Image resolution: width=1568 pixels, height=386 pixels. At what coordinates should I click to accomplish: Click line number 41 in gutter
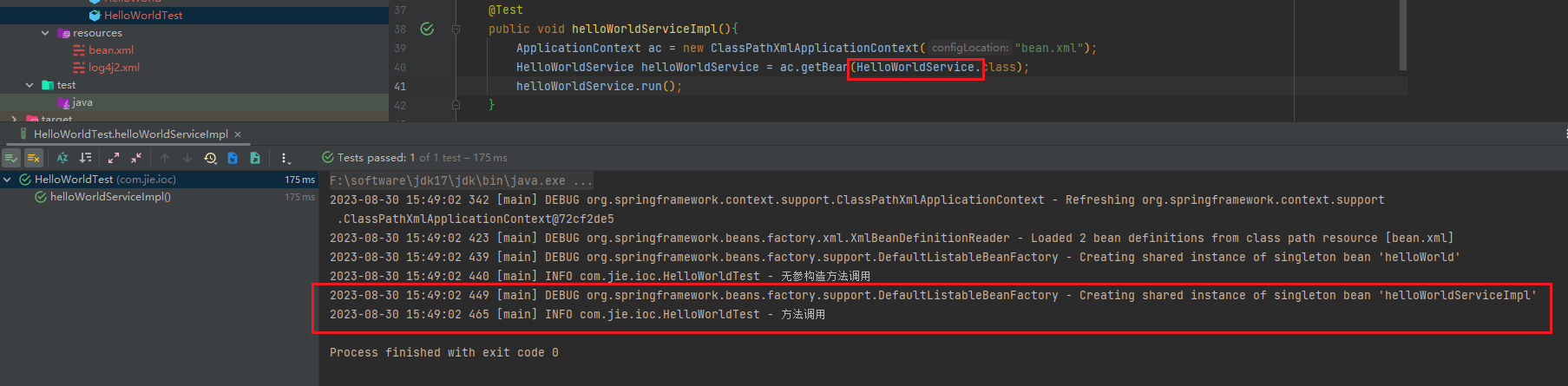click(x=400, y=86)
